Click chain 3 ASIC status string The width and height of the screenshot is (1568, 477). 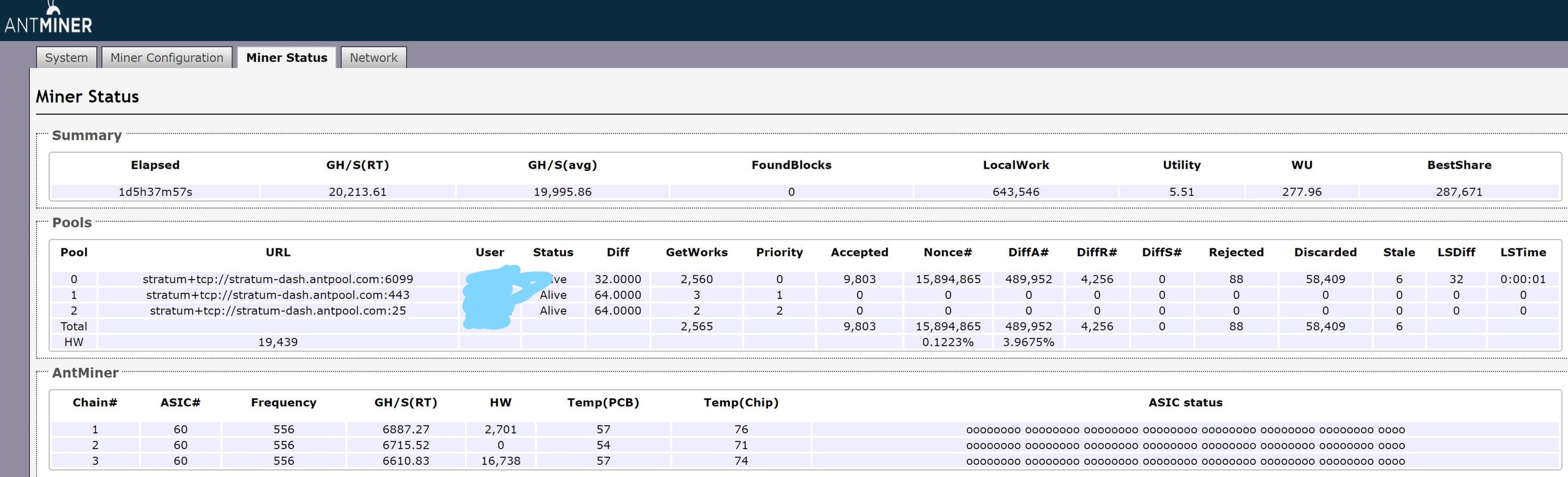[x=1185, y=462]
